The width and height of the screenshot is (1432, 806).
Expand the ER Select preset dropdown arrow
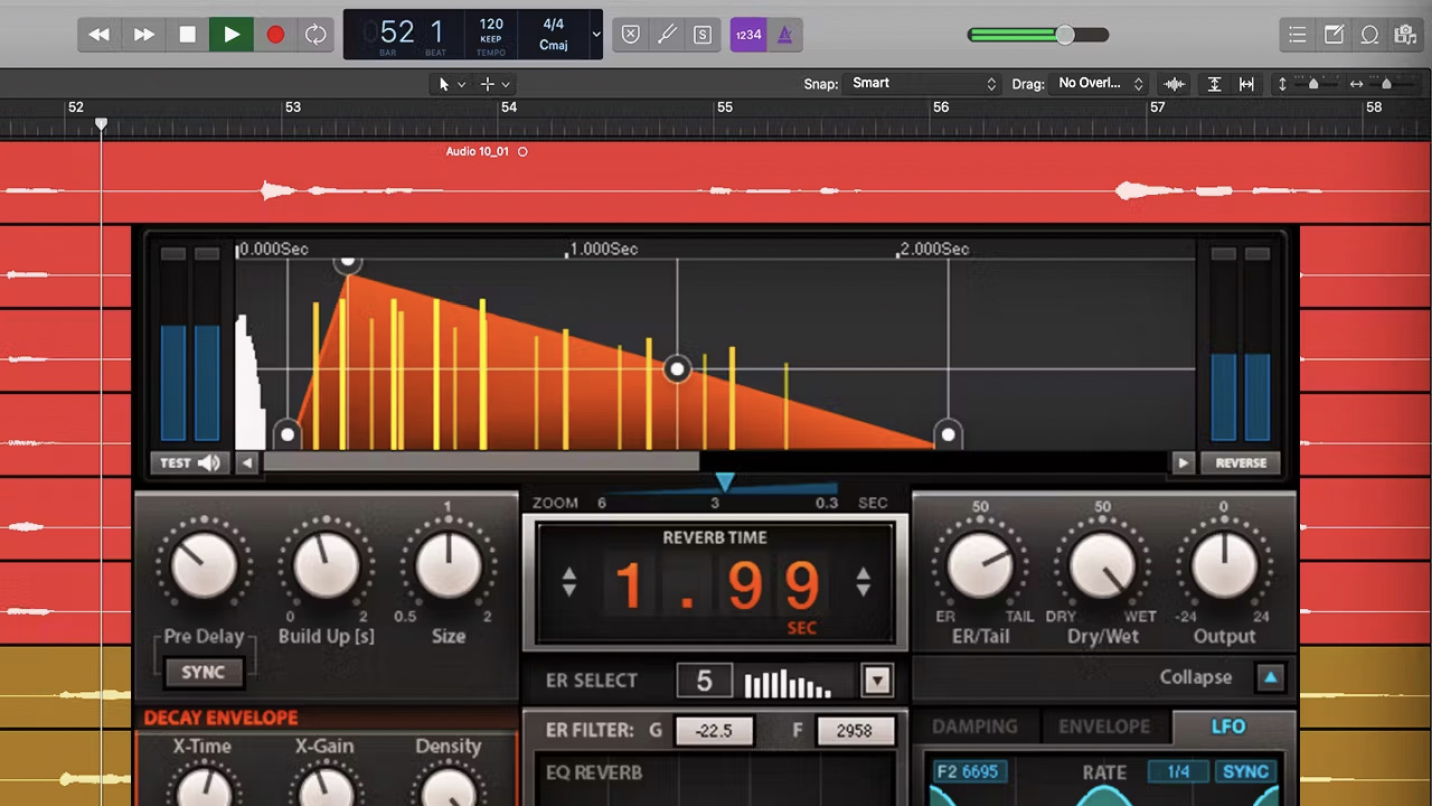877,681
